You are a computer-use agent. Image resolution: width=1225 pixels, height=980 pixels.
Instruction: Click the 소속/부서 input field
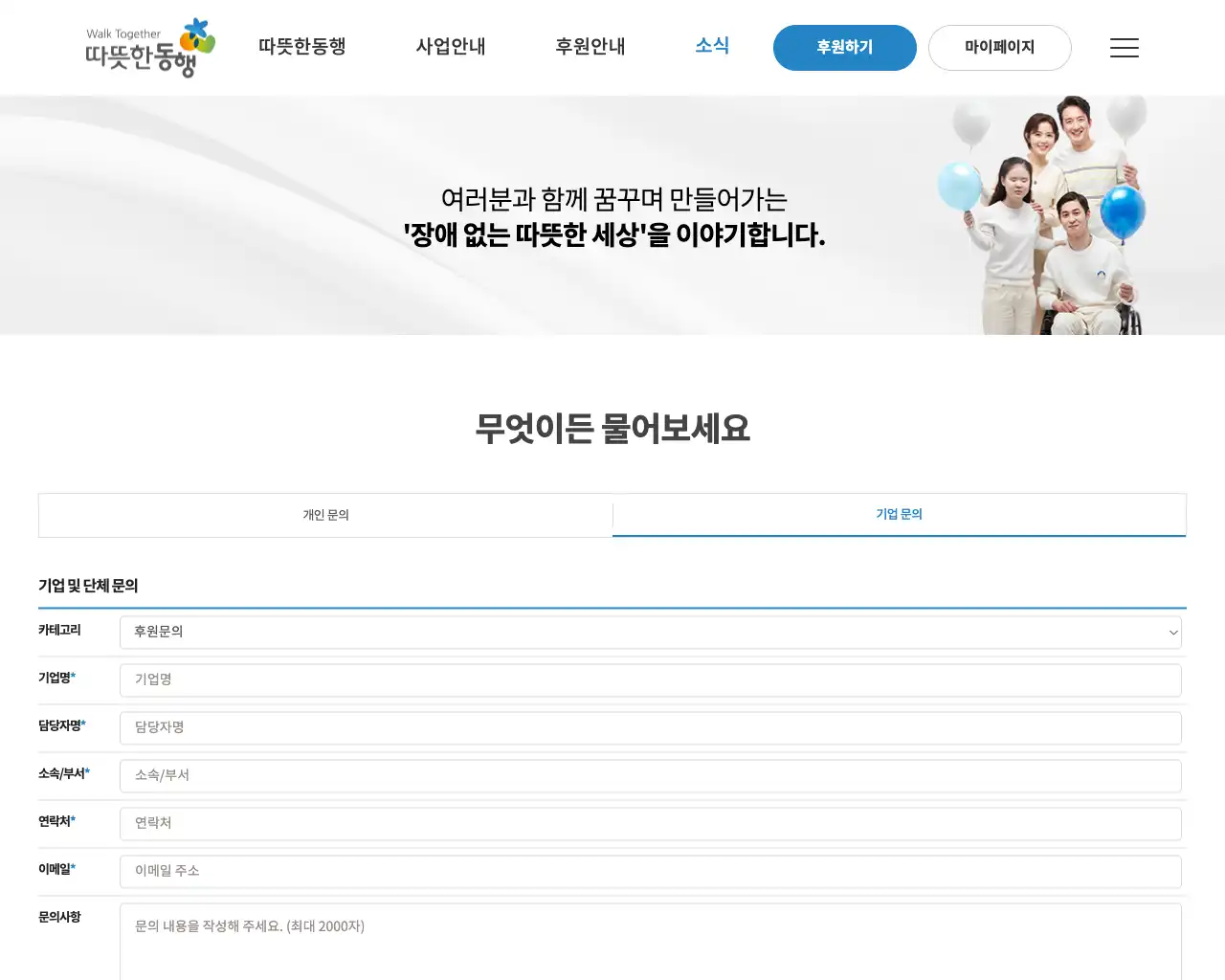click(x=651, y=775)
